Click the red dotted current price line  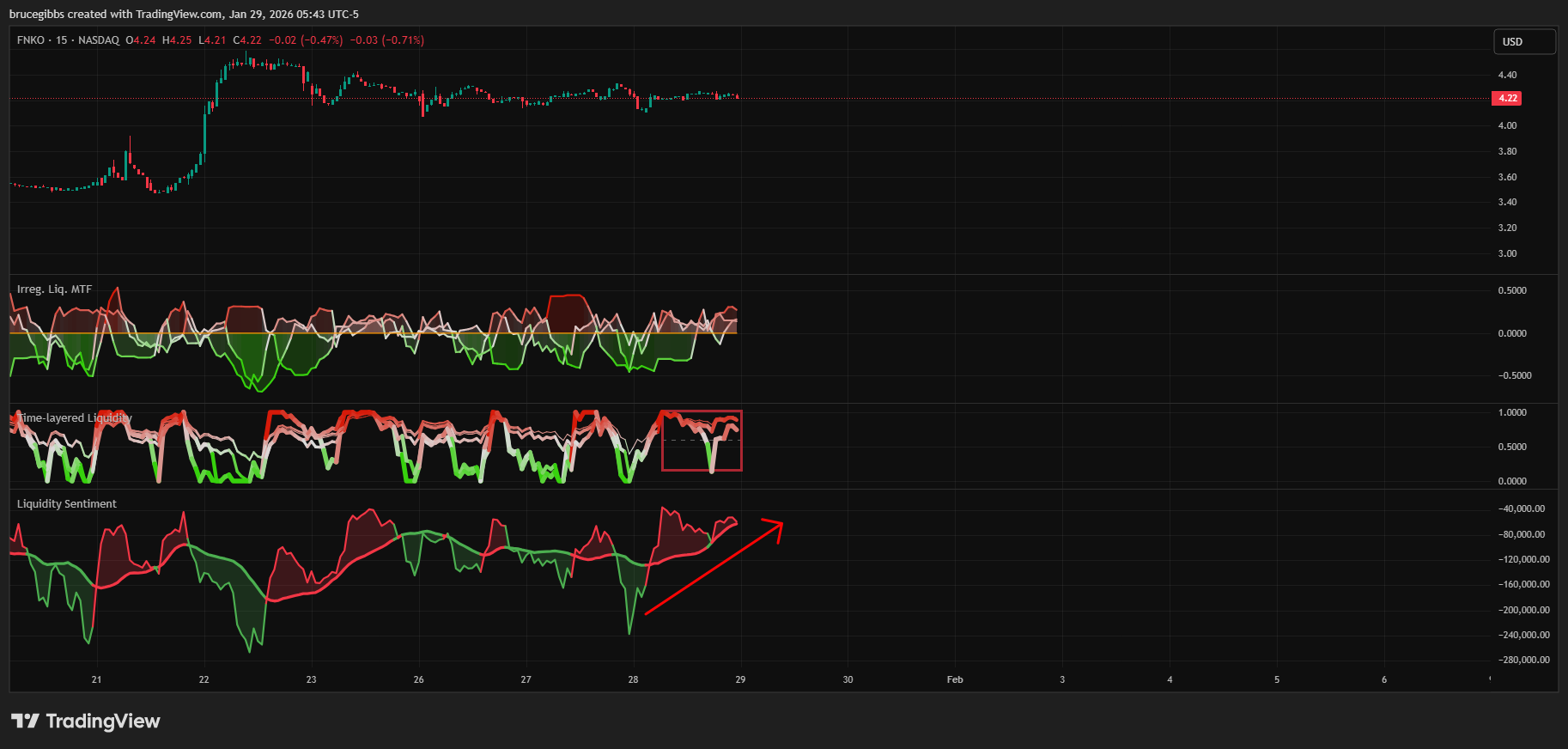tap(1030, 99)
